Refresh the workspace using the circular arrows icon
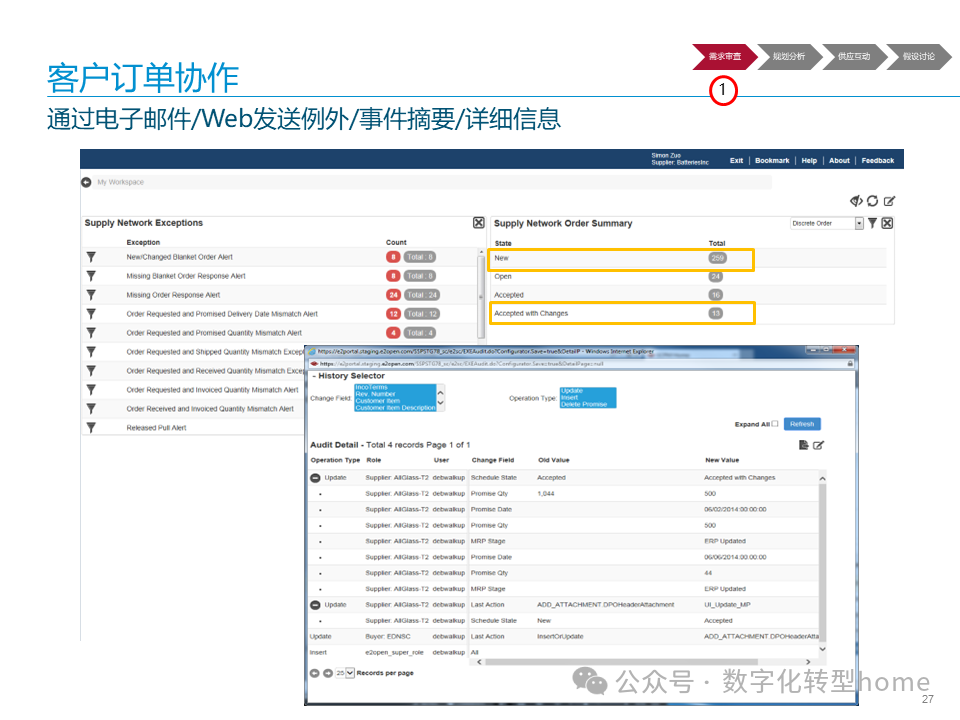The image size is (960, 720). [x=872, y=201]
